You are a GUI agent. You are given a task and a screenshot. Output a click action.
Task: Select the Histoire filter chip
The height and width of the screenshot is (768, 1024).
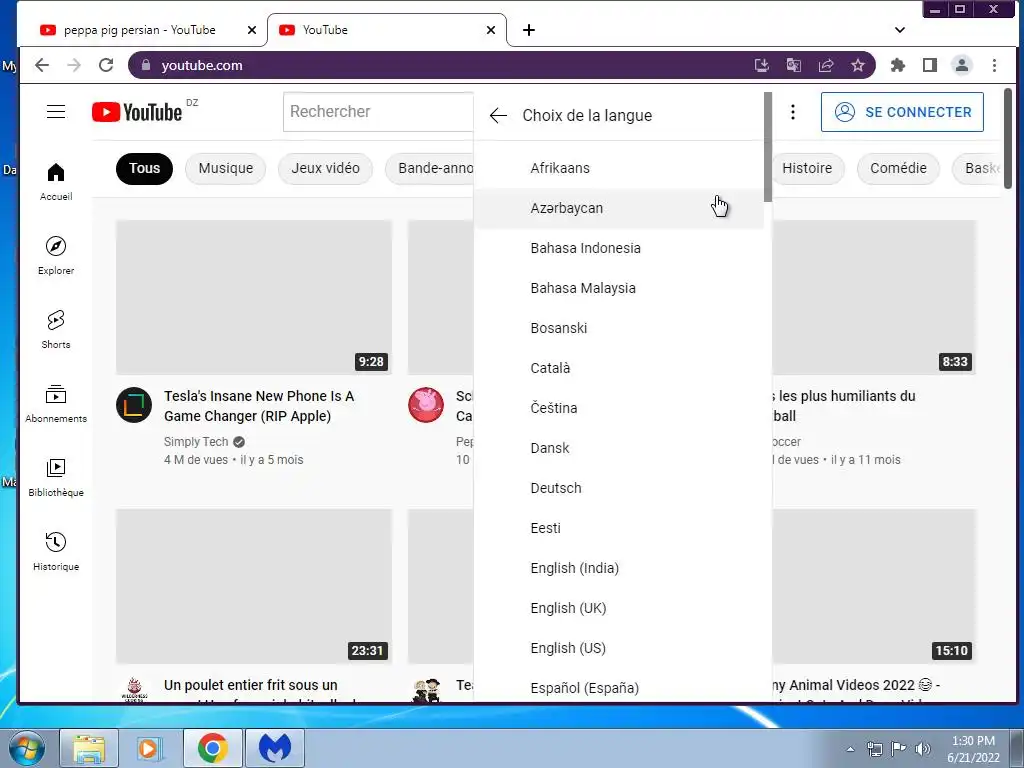point(807,168)
